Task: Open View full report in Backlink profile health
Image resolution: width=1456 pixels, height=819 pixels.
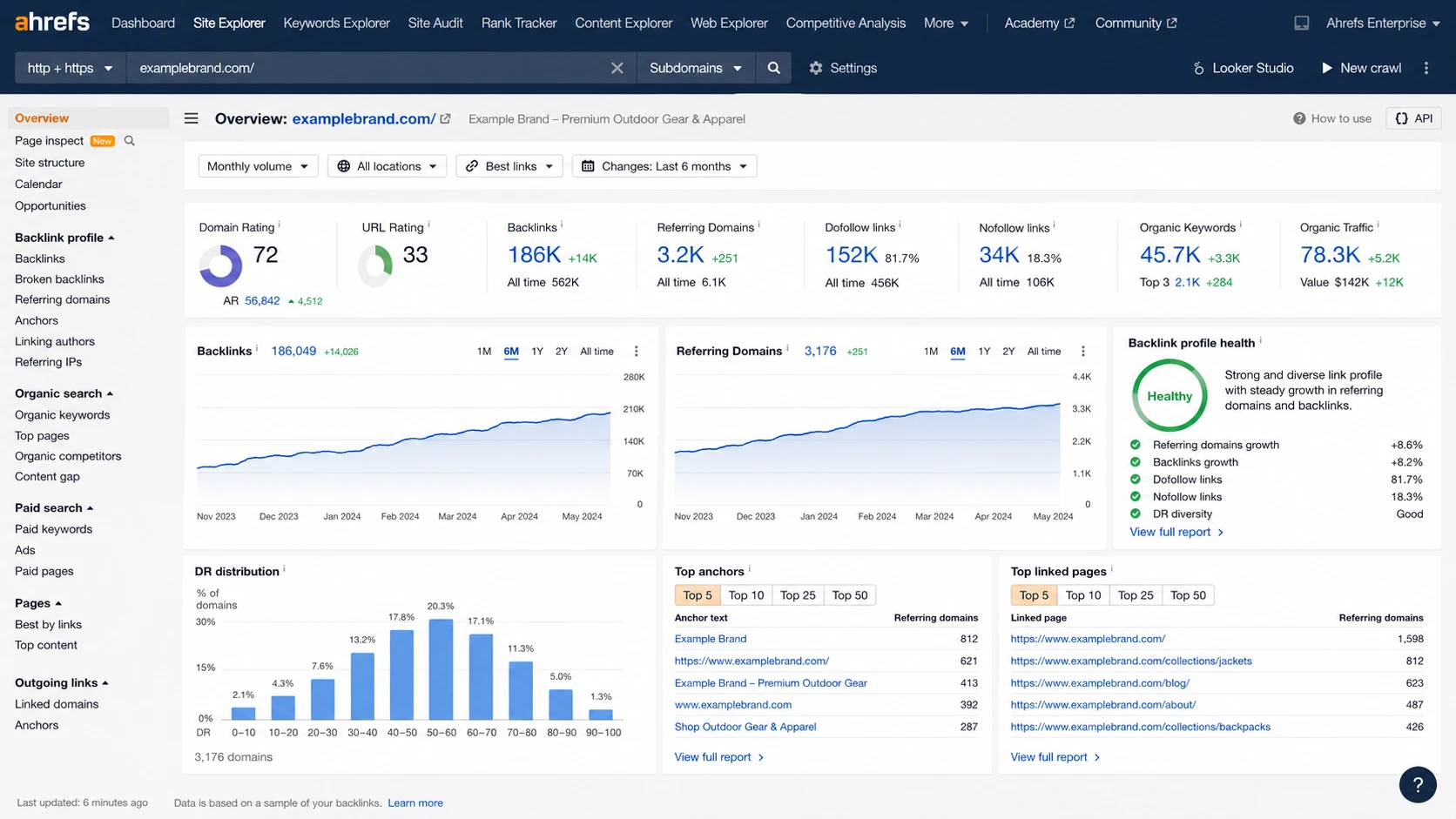Action: (x=1176, y=532)
